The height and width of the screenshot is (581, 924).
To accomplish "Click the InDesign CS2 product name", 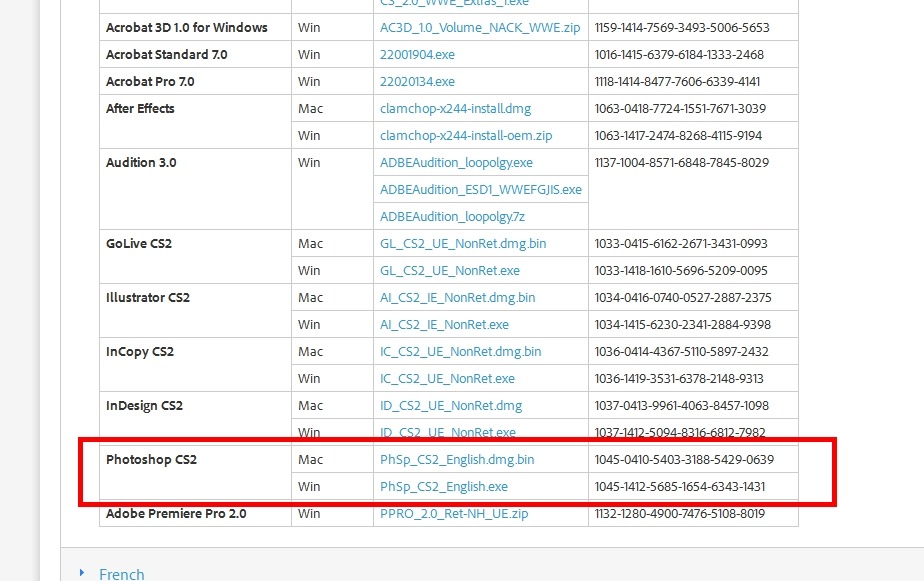I will (x=144, y=406).
